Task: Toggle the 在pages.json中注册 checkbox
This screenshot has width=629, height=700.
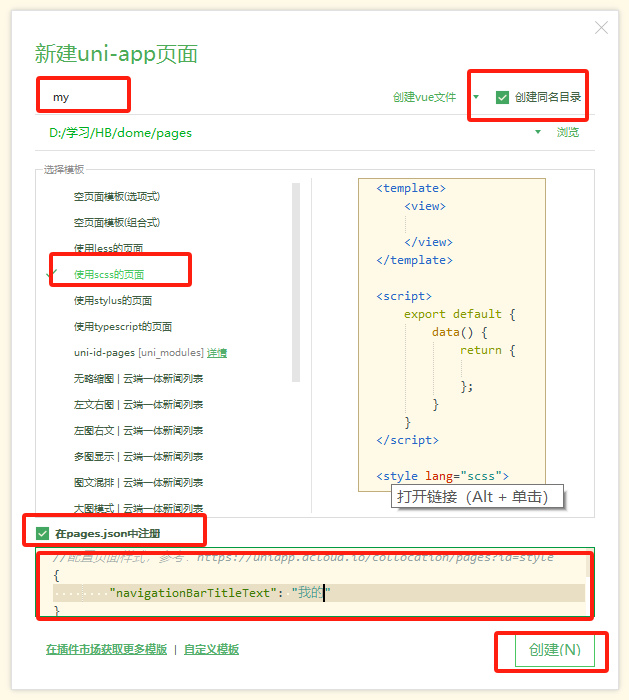Action: pyautogui.click(x=42, y=533)
